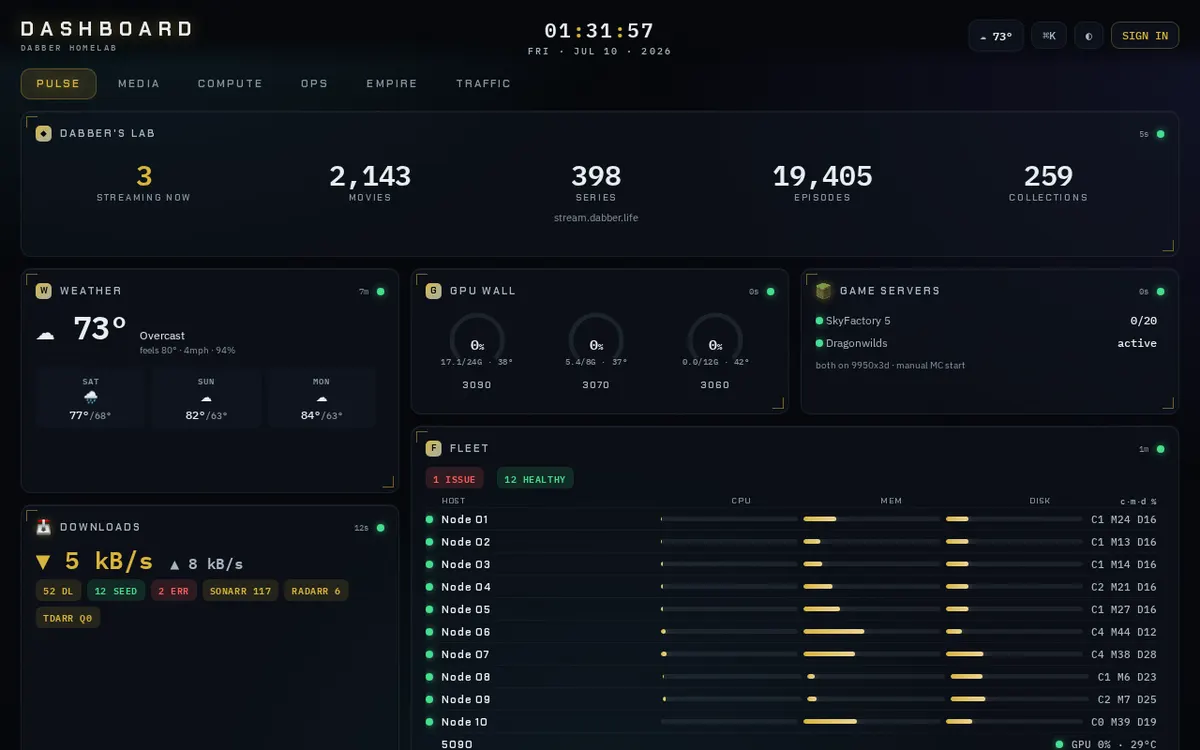Click the 3060 GPU usage gauge
Screen dimensions: 1200x750
715,341
